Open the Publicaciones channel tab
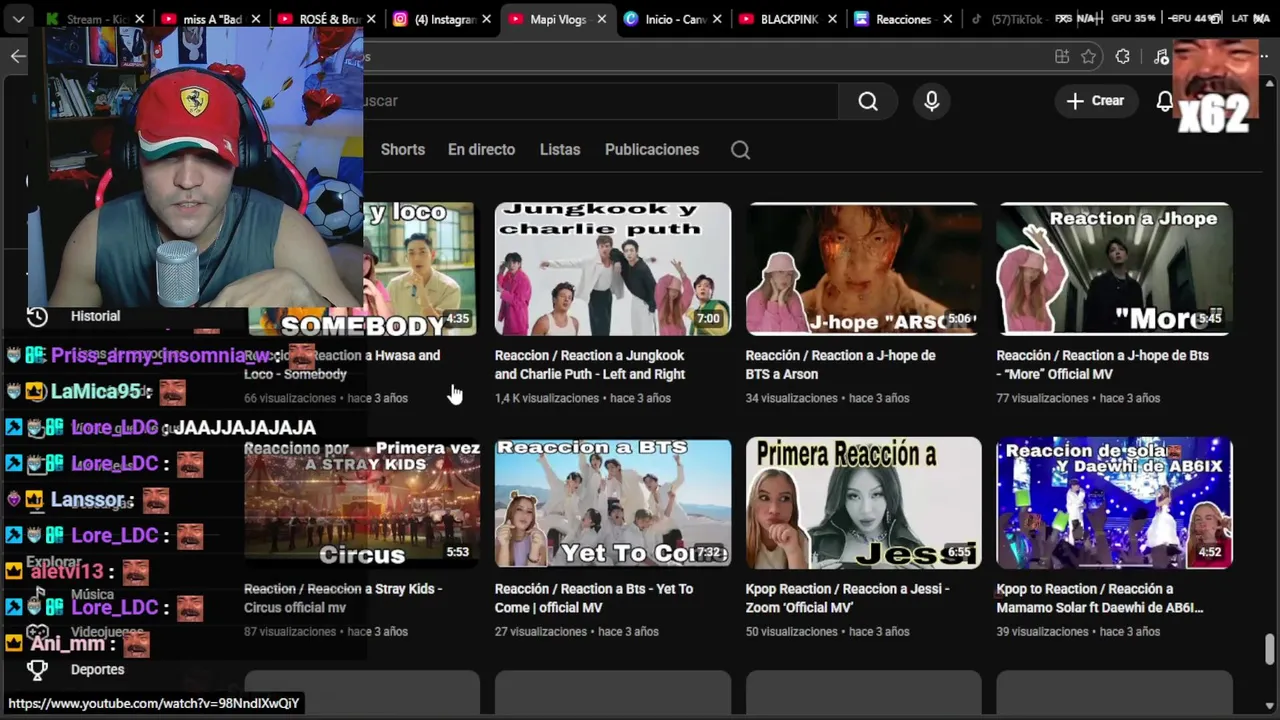The width and height of the screenshot is (1280, 720). tap(652, 149)
